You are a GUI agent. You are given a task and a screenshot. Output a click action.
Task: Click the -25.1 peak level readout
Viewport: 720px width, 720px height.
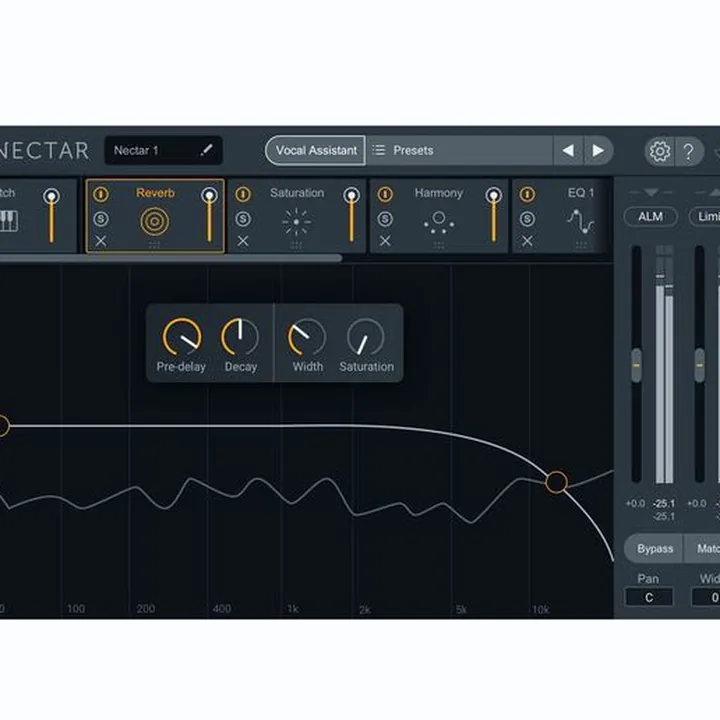(664, 503)
